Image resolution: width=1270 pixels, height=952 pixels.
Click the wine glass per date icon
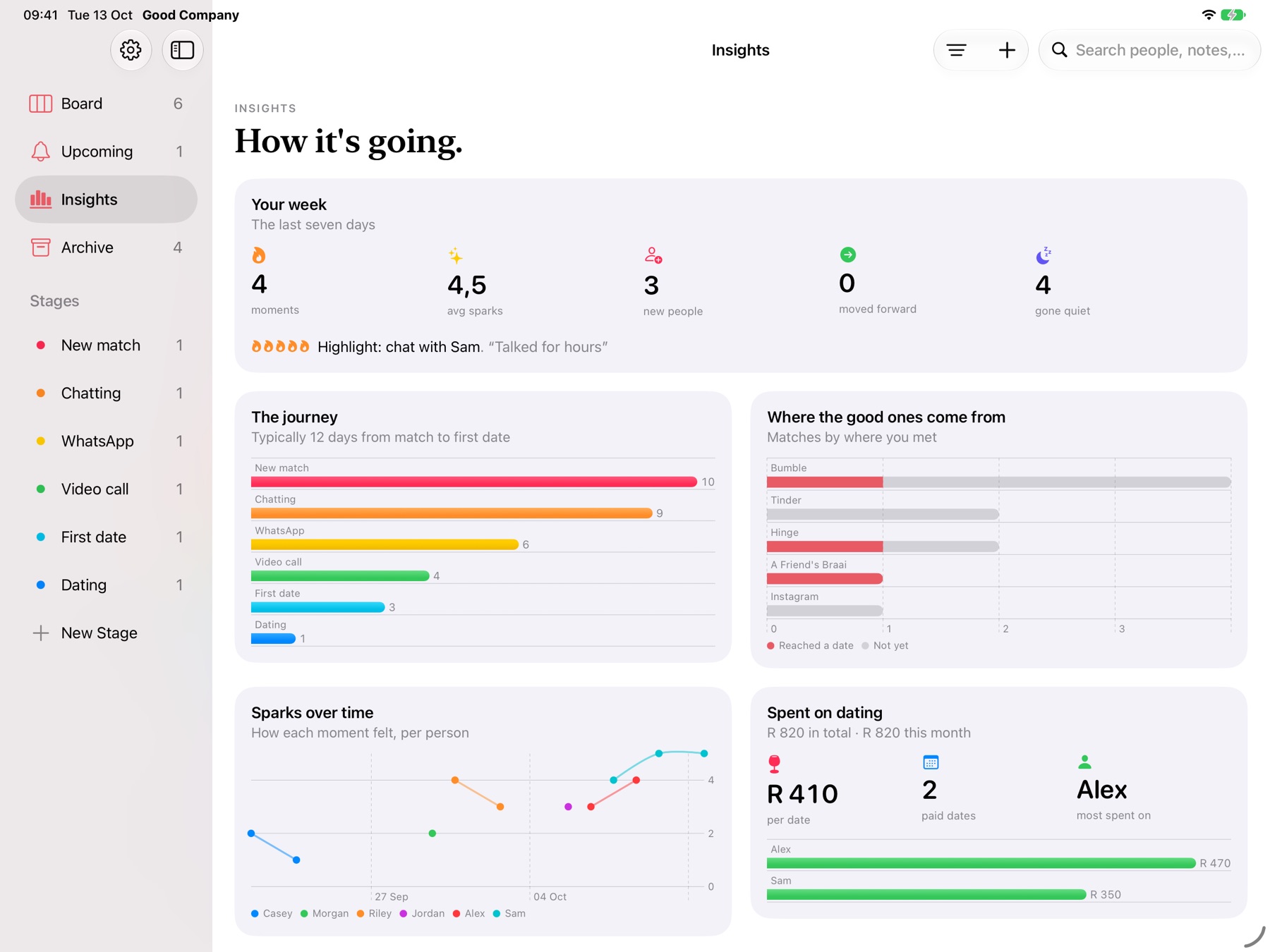[775, 764]
